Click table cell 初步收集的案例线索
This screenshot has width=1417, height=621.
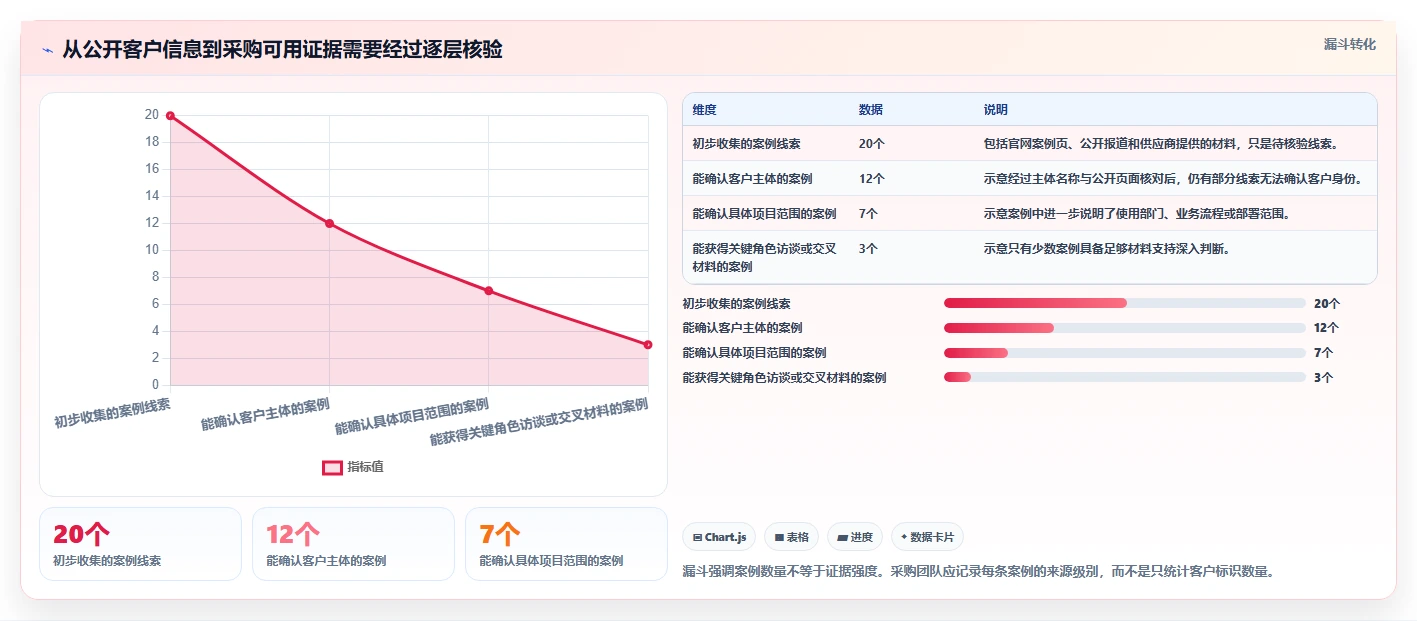(746, 144)
